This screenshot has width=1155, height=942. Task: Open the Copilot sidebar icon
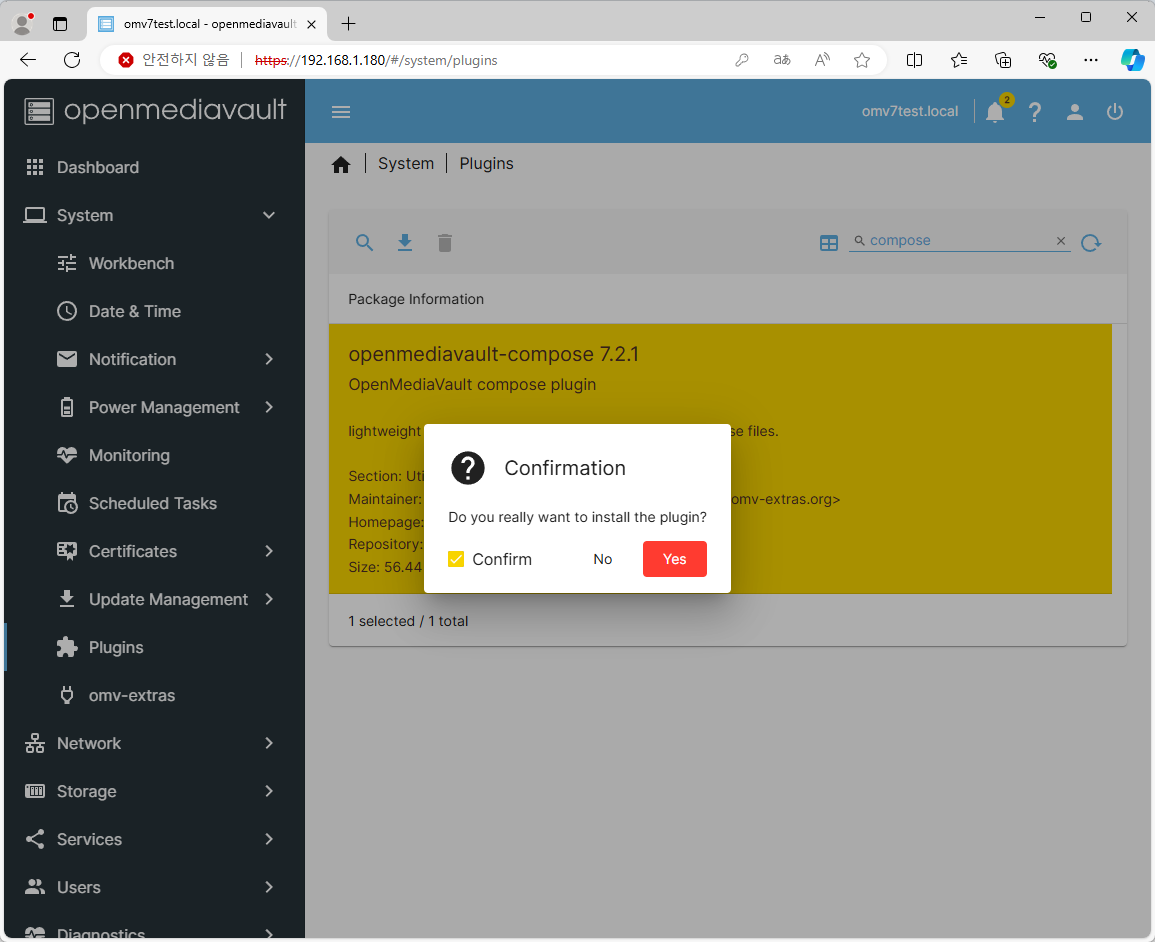(x=1131, y=60)
